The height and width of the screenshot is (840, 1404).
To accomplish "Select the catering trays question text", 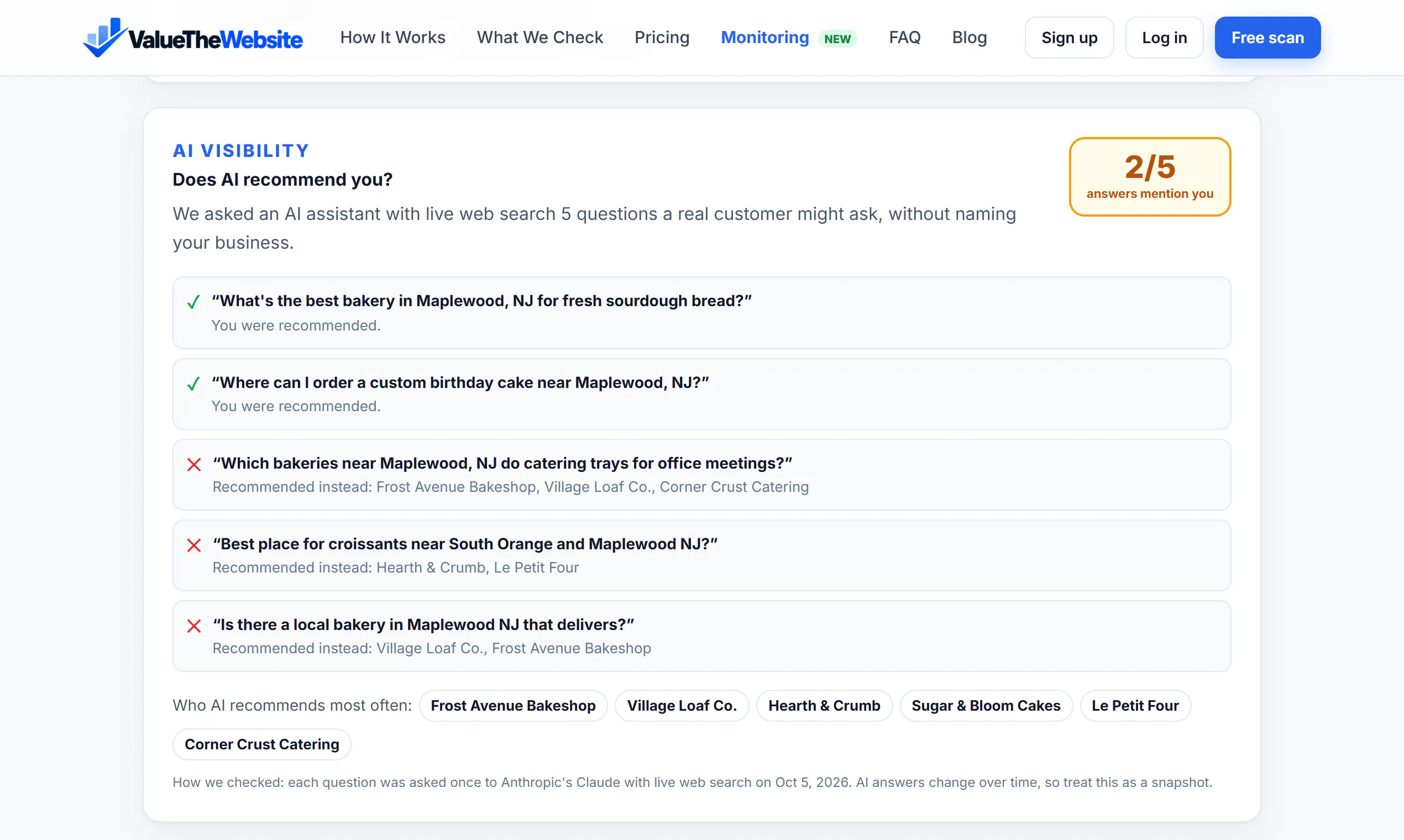I will tap(502, 463).
